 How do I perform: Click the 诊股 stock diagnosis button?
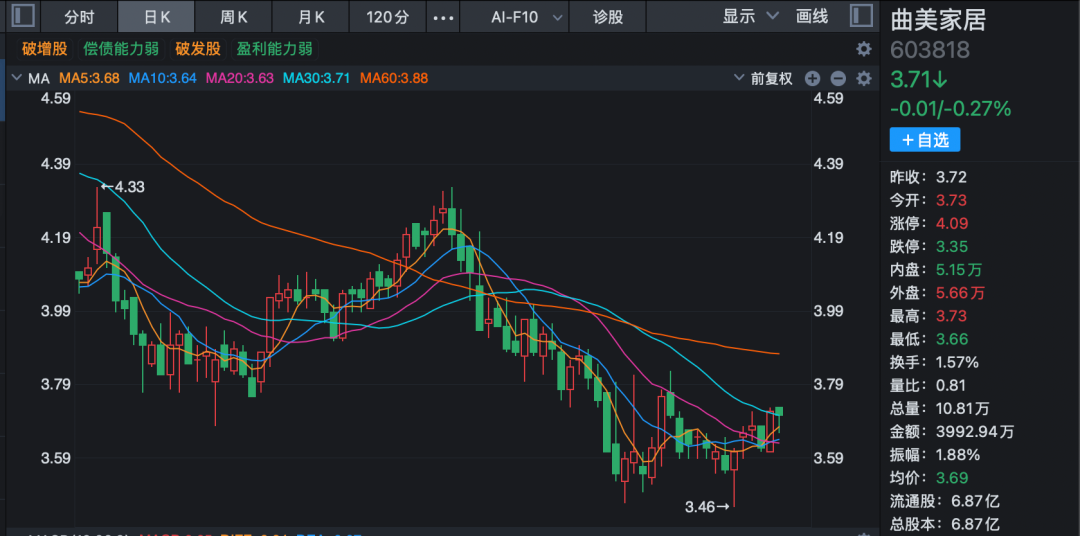click(x=607, y=17)
